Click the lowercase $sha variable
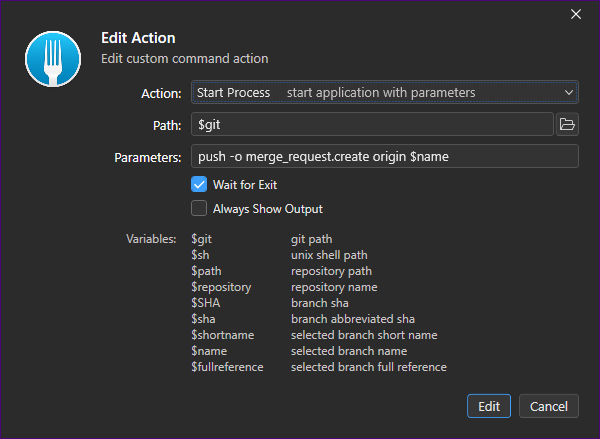This screenshot has width=600, height=439. pos(203,319)
